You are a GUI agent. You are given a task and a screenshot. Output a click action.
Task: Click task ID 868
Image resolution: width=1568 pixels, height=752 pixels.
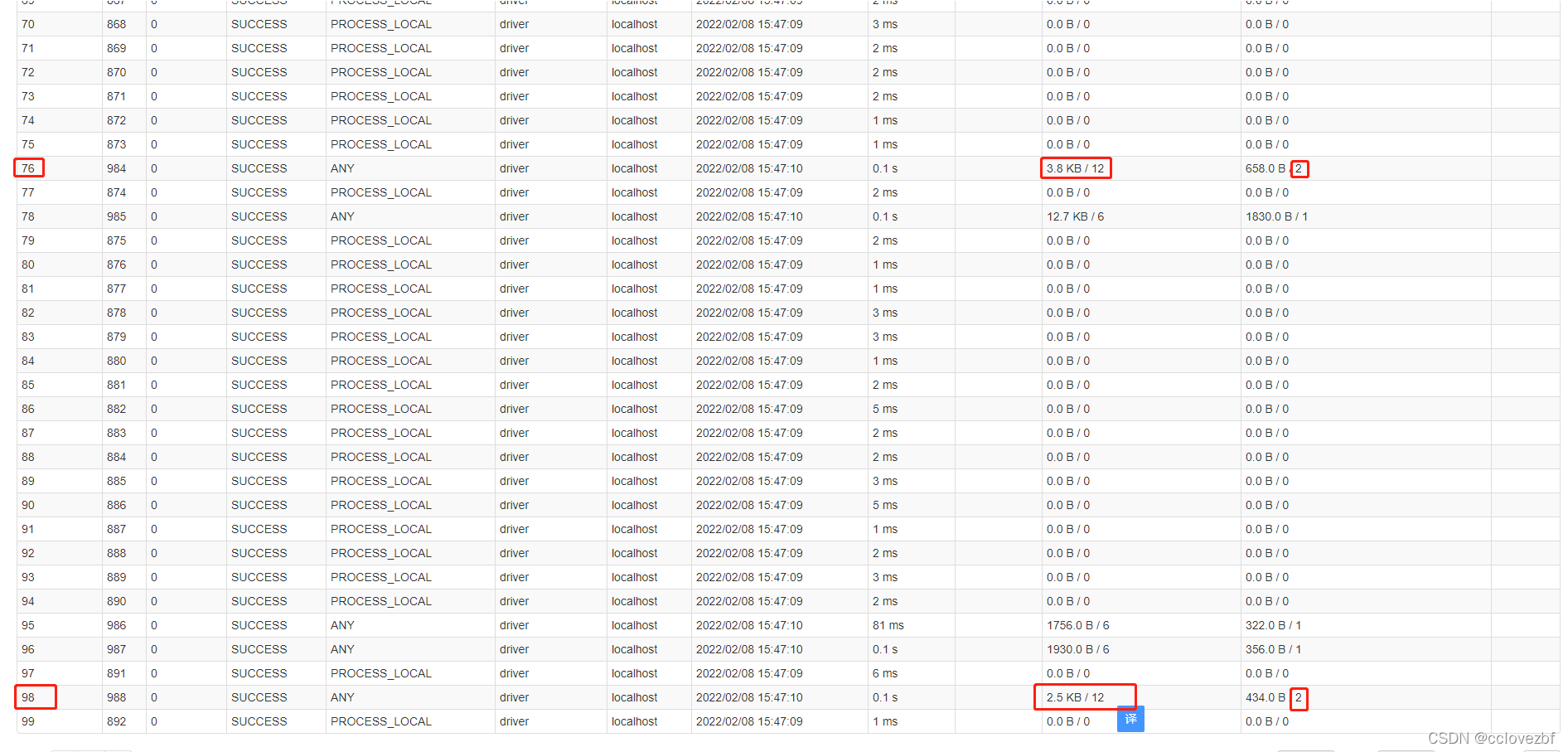click(x=117, y=24)
